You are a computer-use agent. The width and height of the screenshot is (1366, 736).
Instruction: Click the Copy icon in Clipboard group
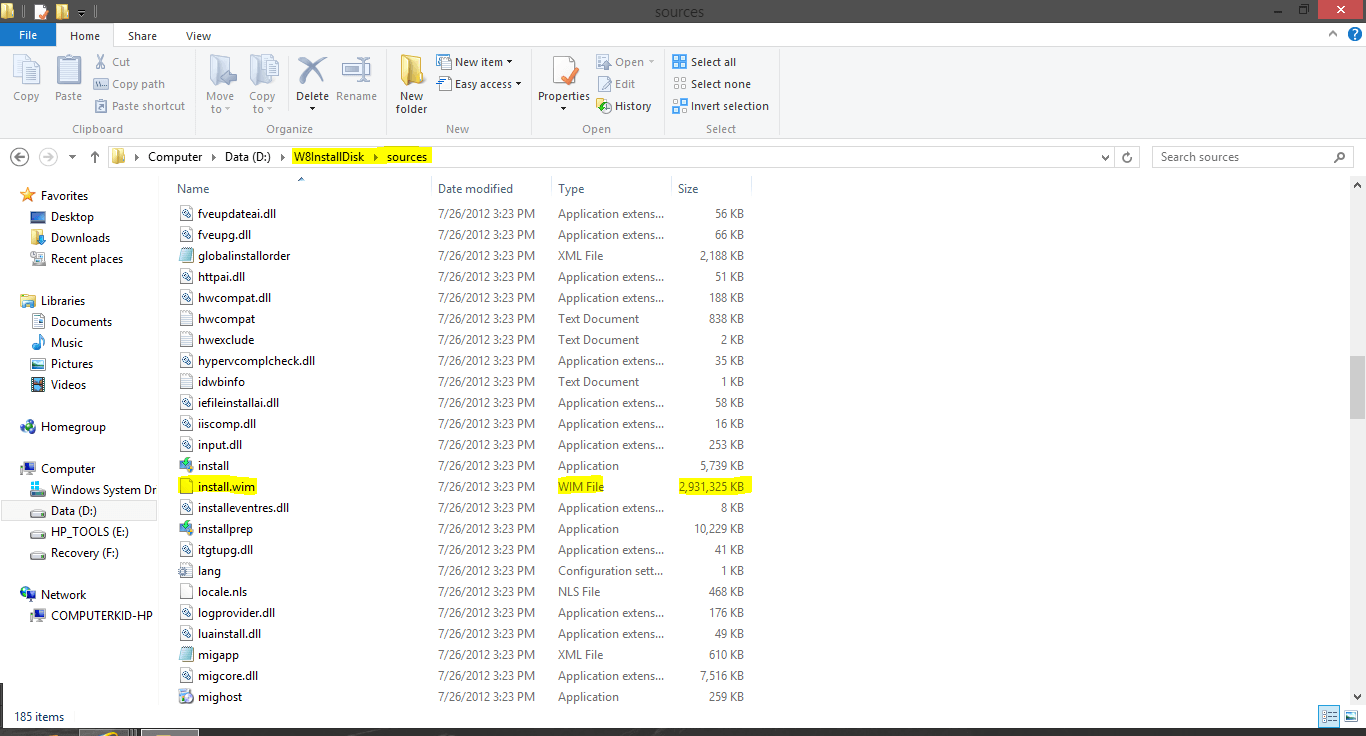(27, 78)
